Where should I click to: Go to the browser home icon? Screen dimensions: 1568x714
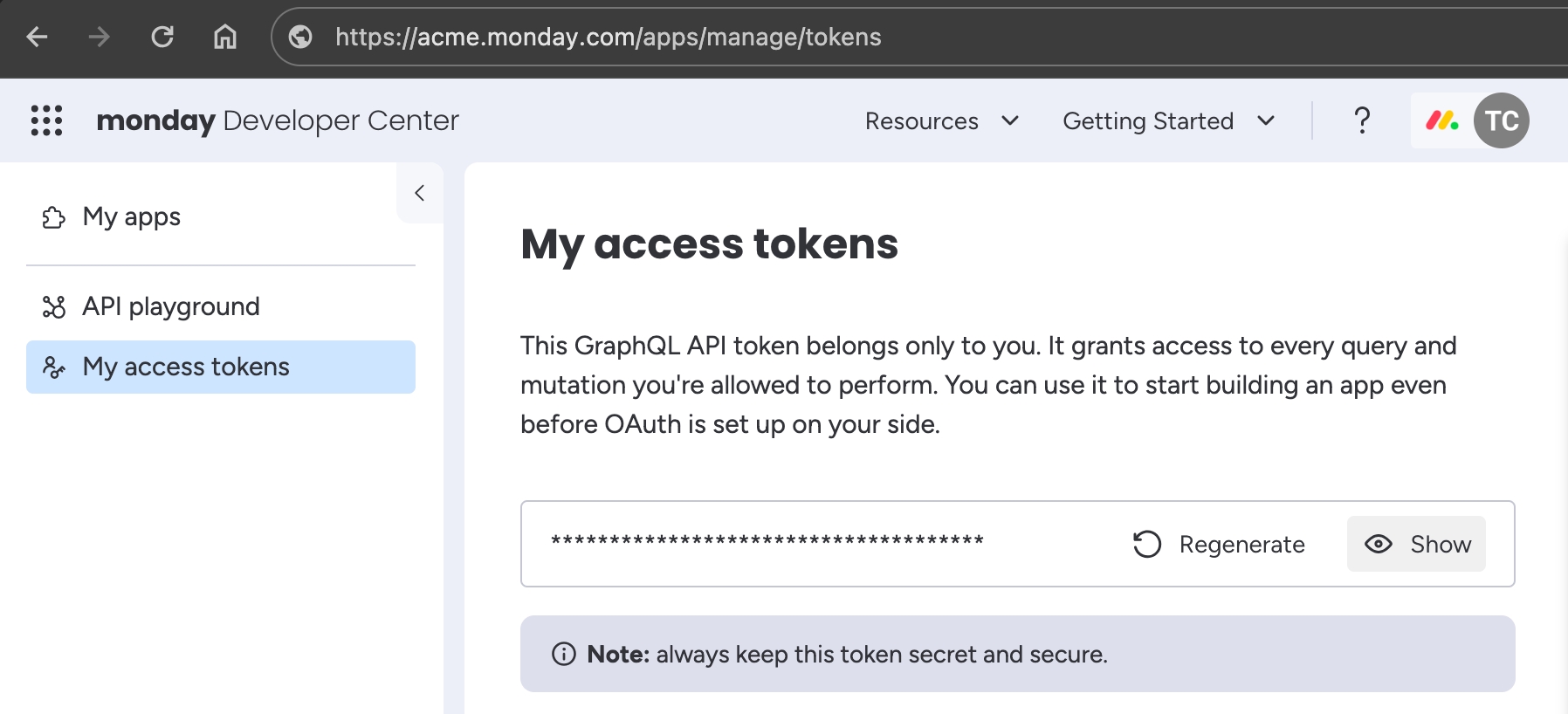coord(225,37)
